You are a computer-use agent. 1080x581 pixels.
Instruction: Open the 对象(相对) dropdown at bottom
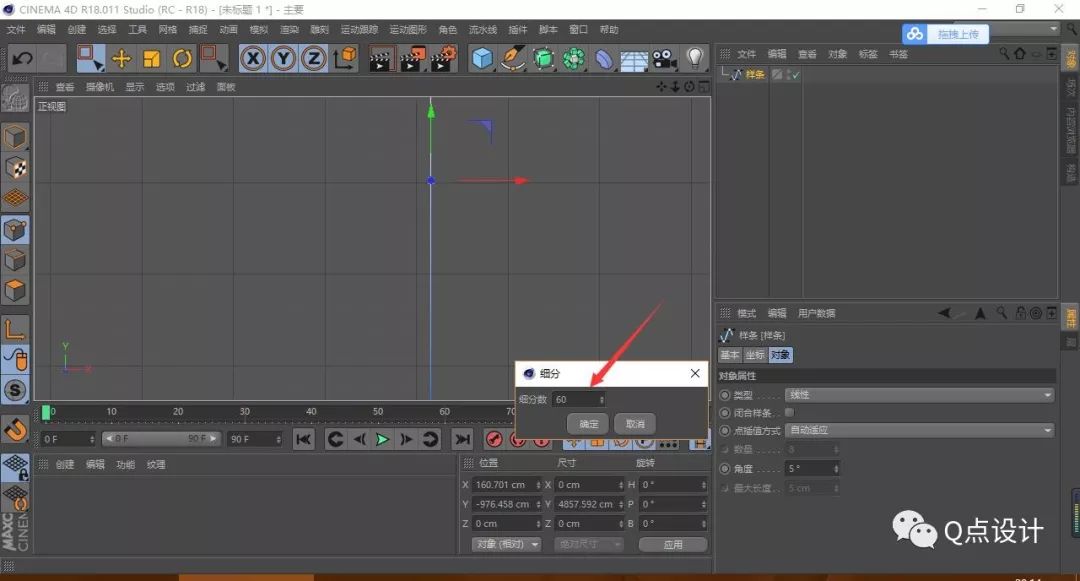(505, 544)
